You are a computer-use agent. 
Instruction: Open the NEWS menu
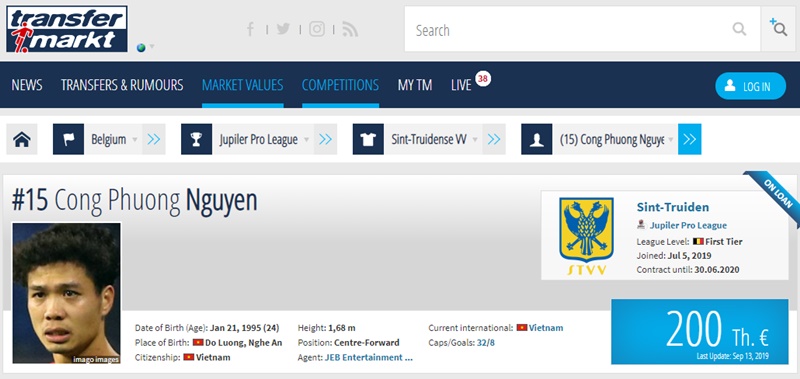tap(27, 85)
